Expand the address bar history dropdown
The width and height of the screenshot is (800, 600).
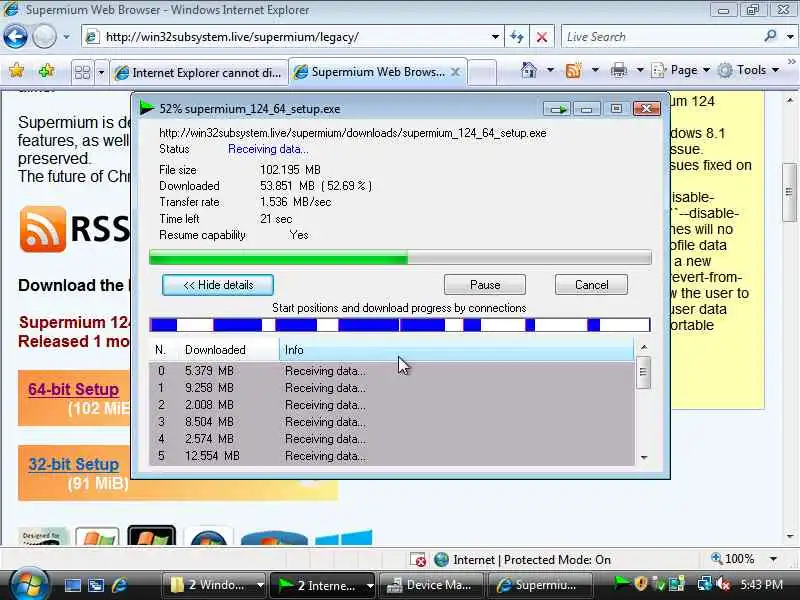495,37
